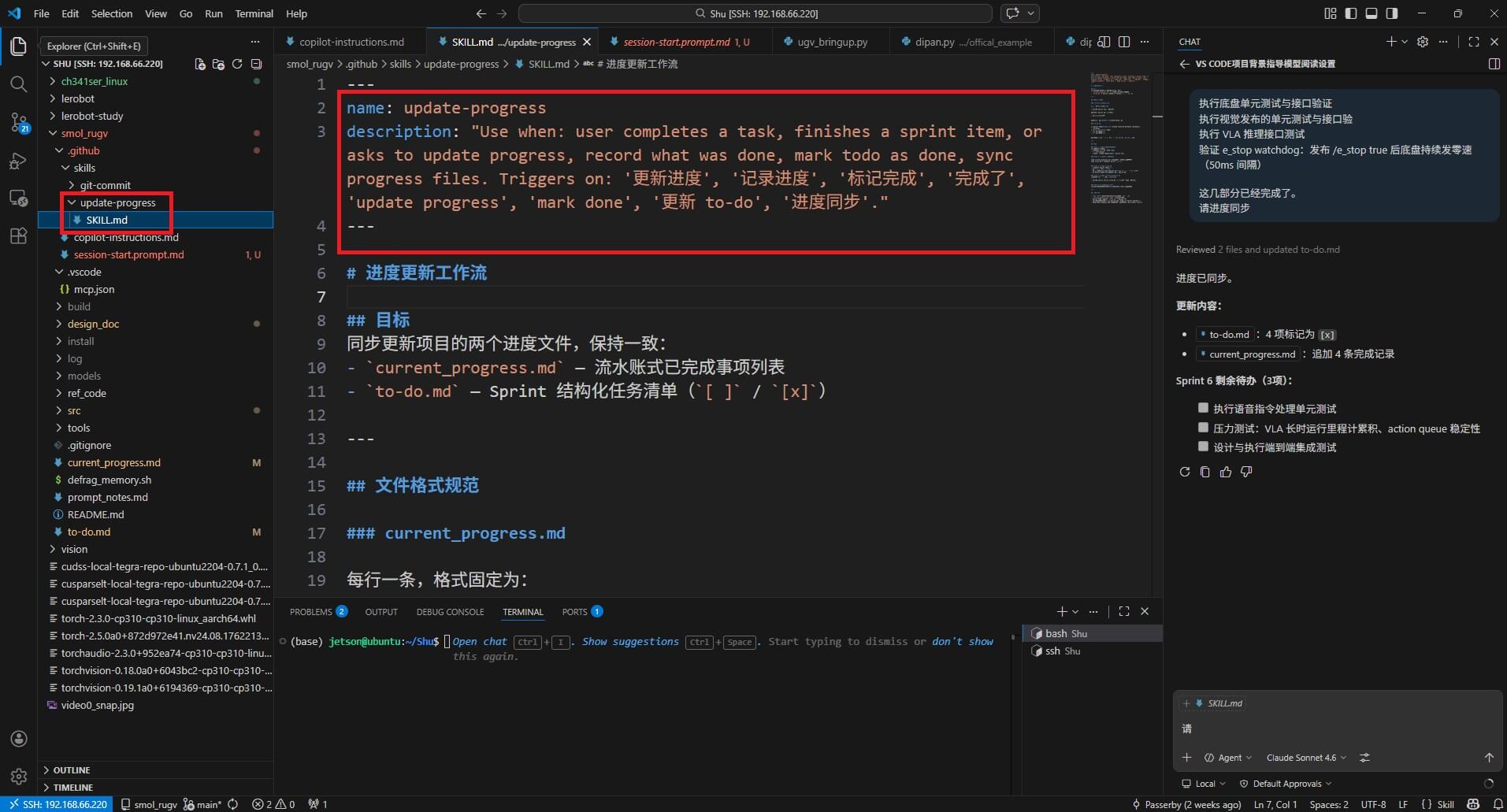Screen dimensions: 1507x812
Task: Click the chat message input field
Action: pyautogui.click(x=1331, y=729)
